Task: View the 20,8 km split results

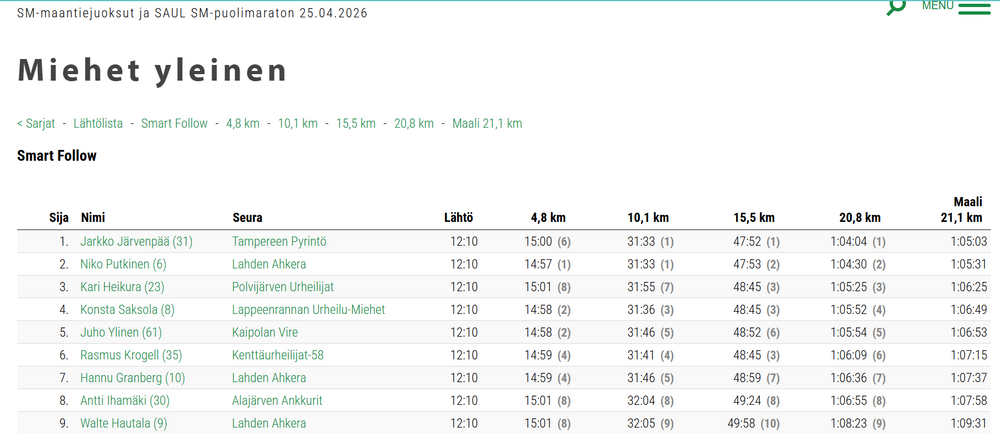Action: tap(413, 123)
